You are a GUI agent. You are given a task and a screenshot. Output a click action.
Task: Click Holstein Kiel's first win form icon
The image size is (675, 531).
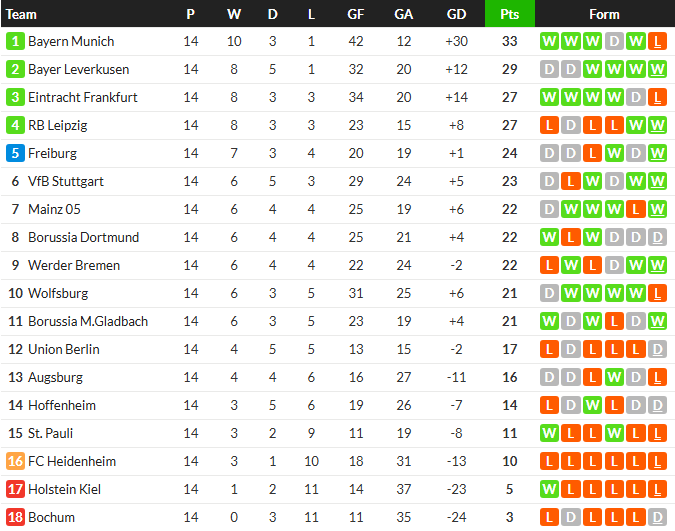[x=549, y=490]
